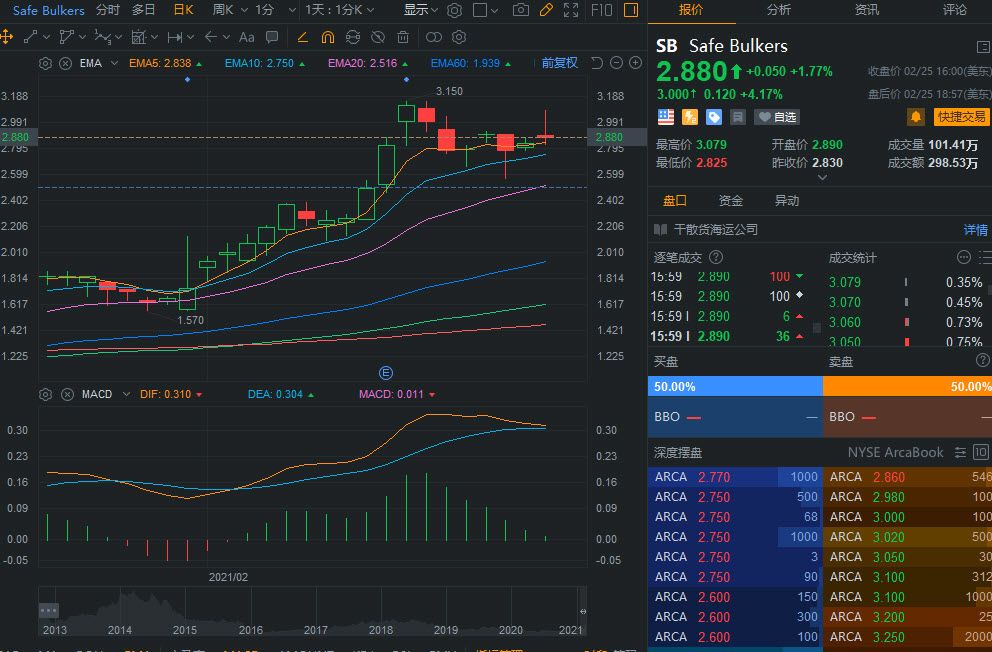Open the 显示 display dropdown
The image size is (992, 652).
pyautogui.click(x=421, y=10)
